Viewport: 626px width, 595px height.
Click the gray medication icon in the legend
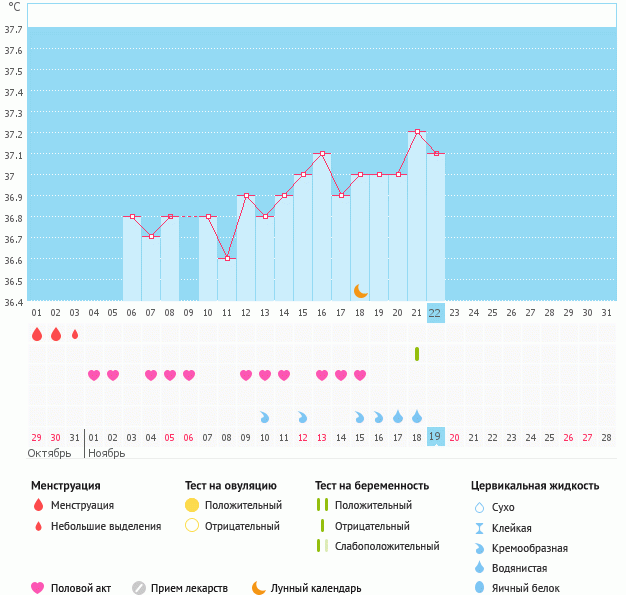click(139, 588)
